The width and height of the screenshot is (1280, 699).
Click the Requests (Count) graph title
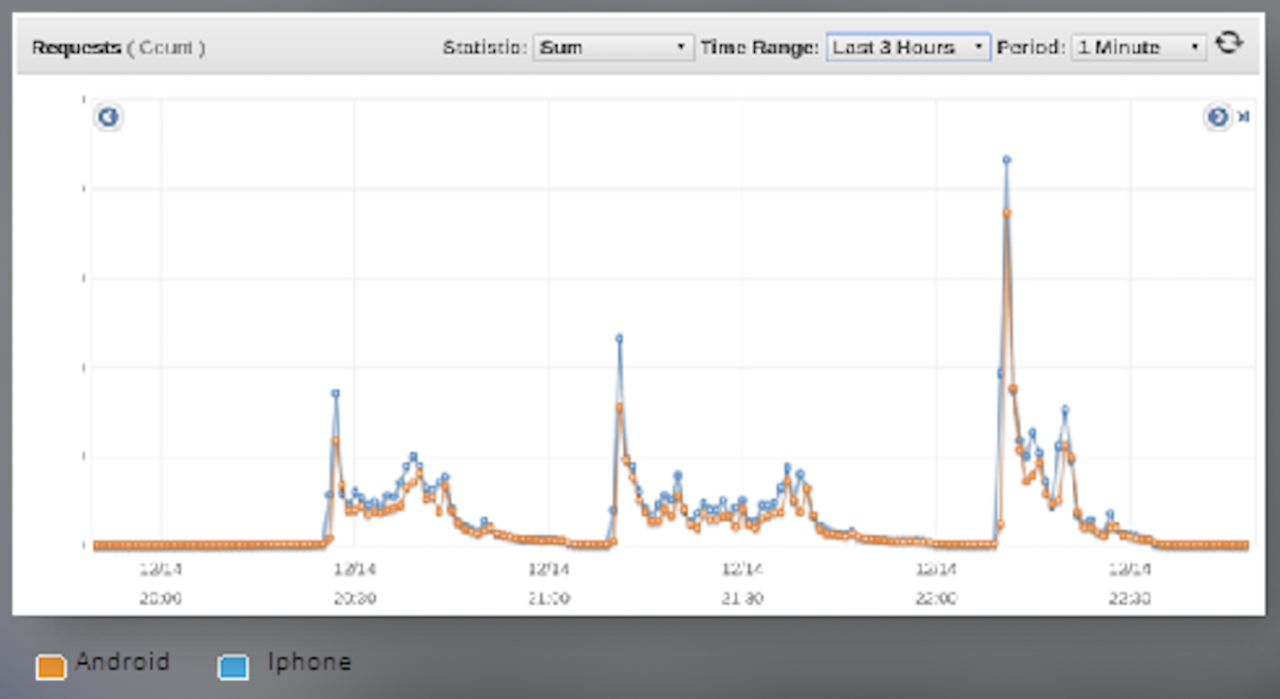(118, 47)
